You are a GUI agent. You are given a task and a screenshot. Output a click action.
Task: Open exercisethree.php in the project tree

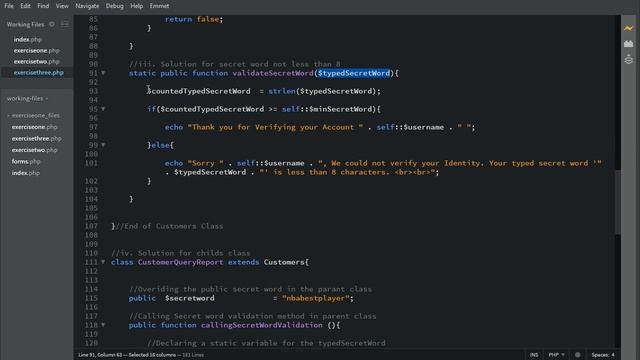[x=37, y=138]
